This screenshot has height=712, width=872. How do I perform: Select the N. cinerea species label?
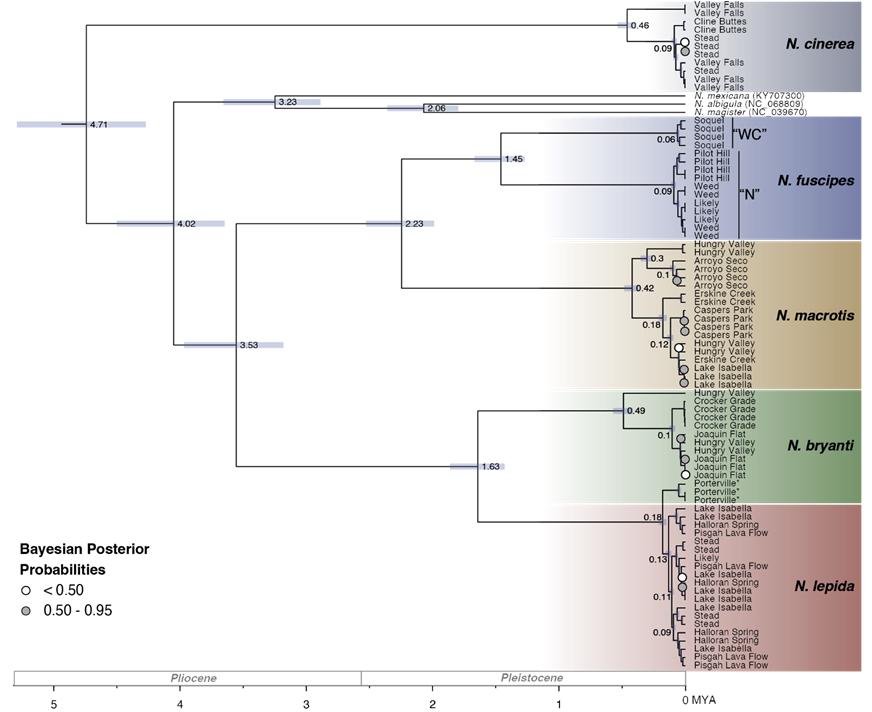click(820, 44)
